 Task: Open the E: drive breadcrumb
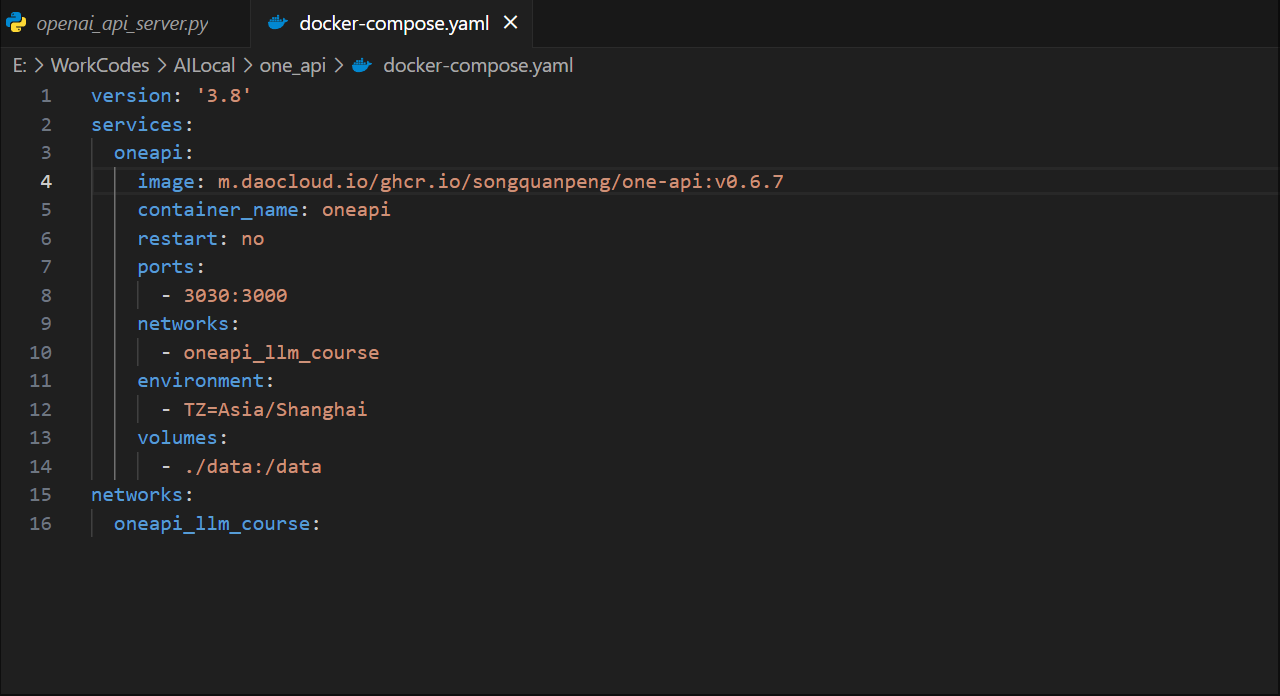click(19, 66)
